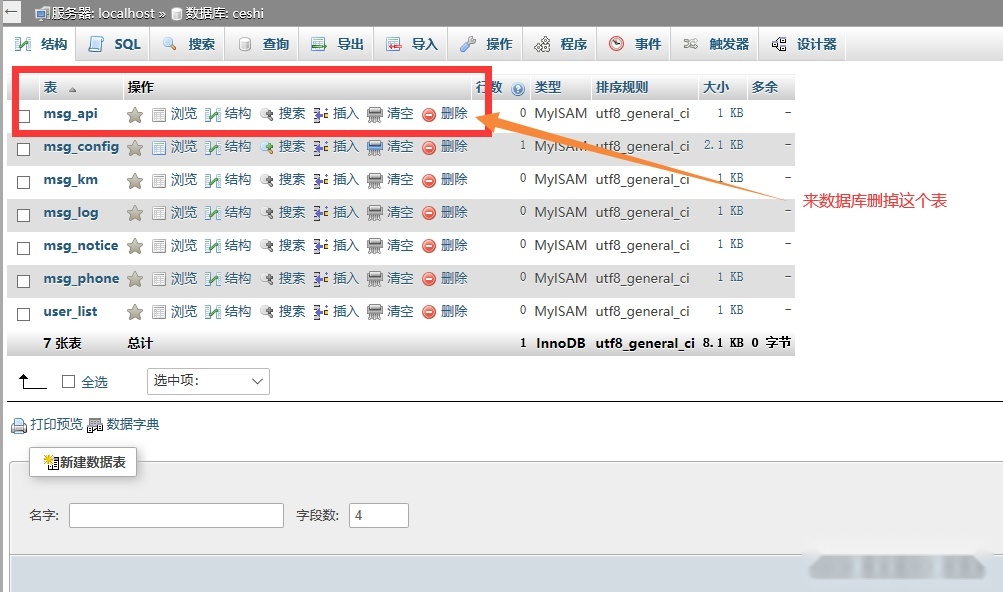Mark msg_config as favorite with star icon
The image size is (1003, 592).
pyautogui.click(x=135, y=146)
